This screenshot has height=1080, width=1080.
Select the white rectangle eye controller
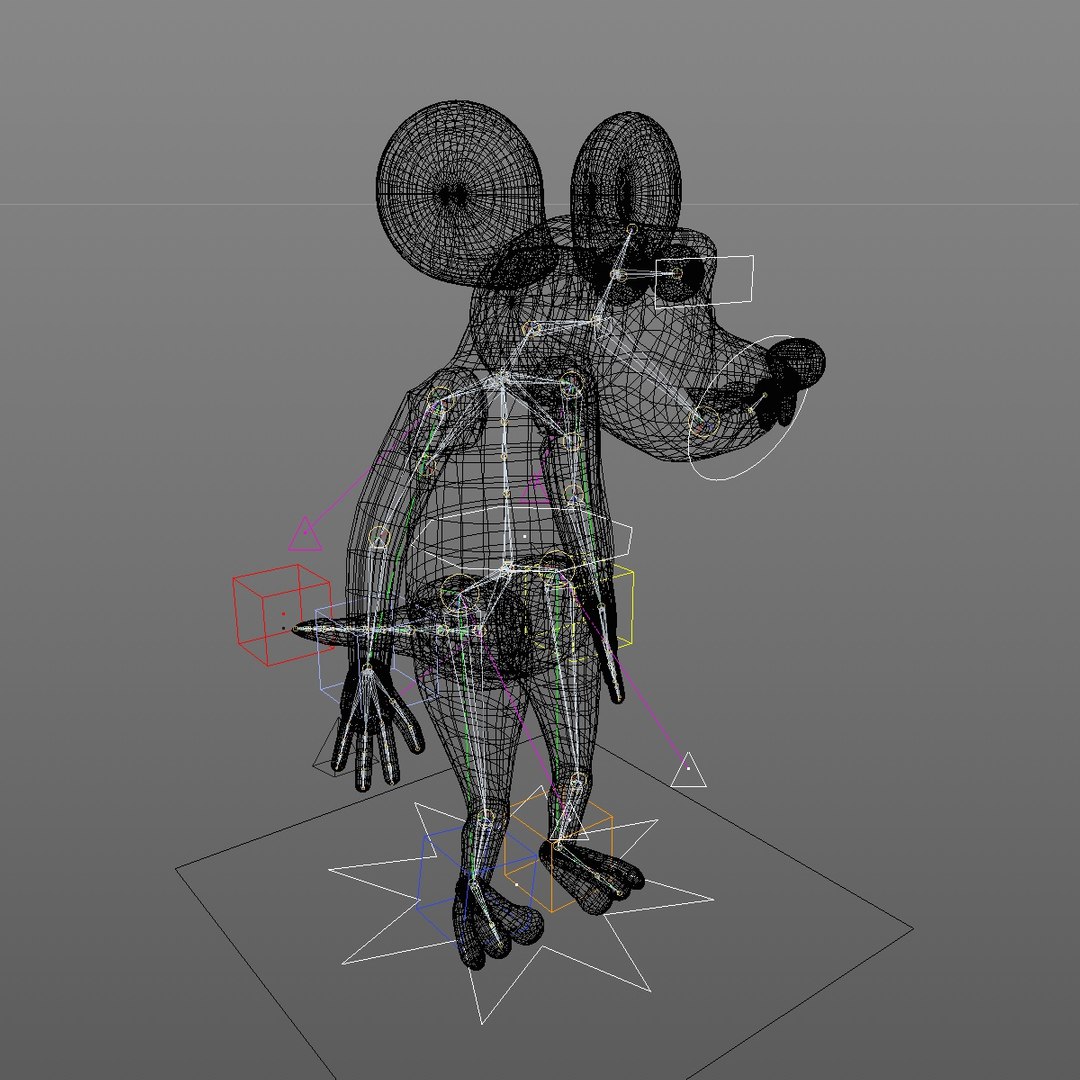704,281
